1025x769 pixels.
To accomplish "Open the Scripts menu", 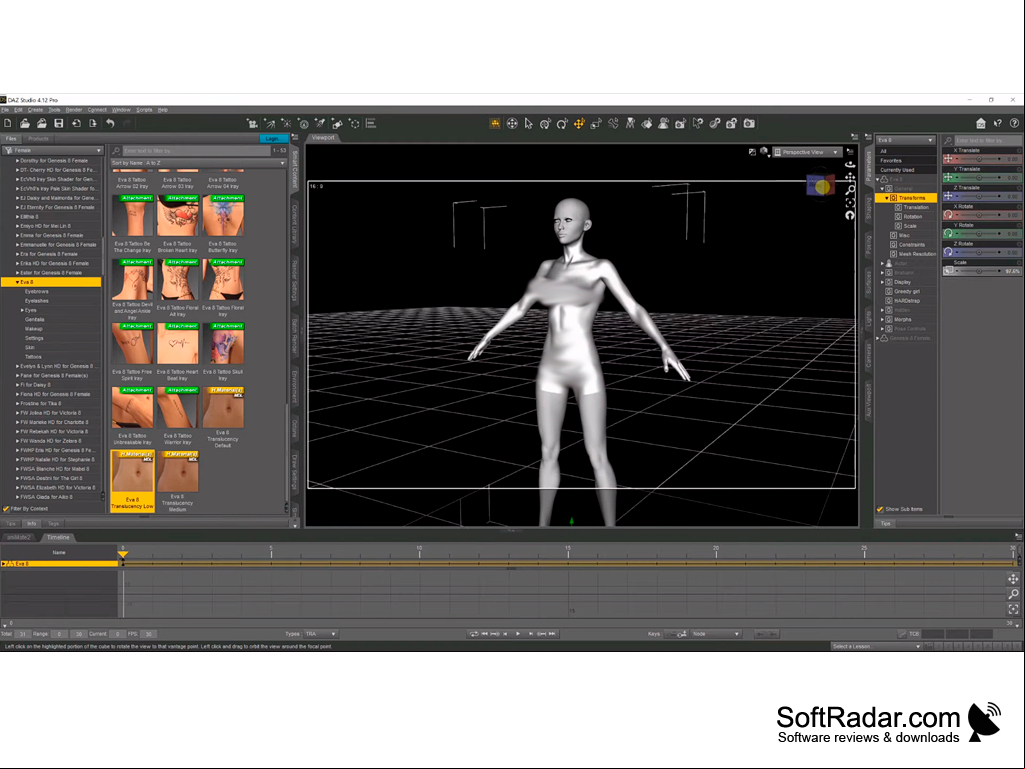I will (x=144, y=110).
